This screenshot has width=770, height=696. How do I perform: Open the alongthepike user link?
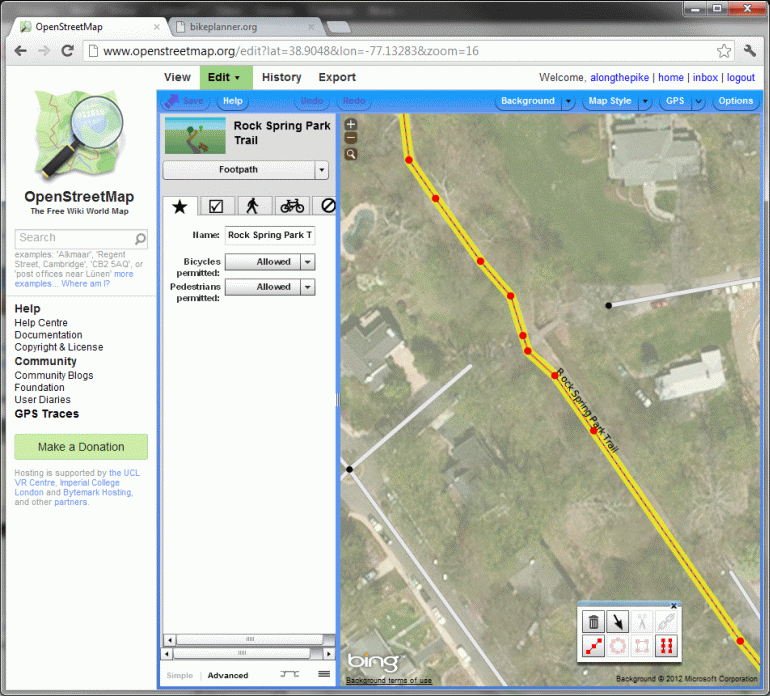(619, 78)
